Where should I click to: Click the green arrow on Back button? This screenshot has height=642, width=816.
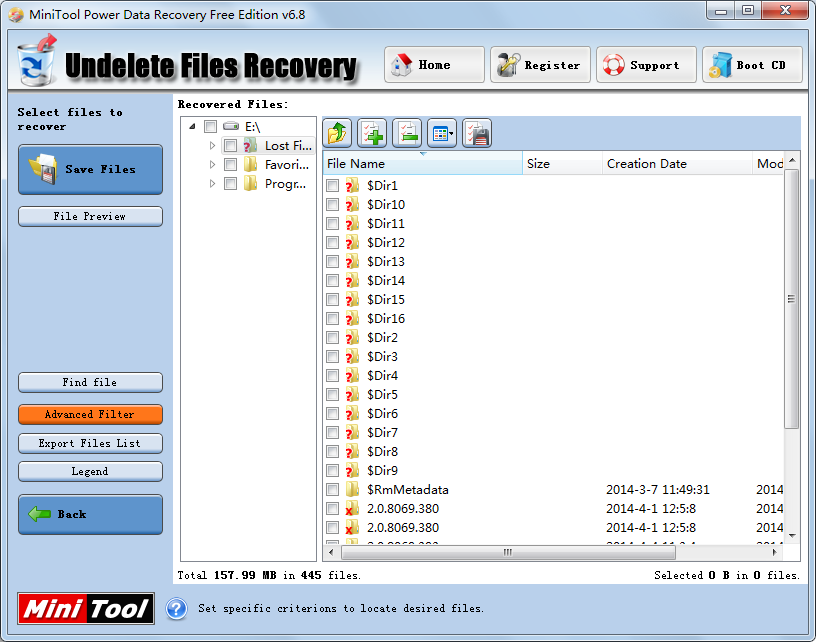click(x=39, y=514)
